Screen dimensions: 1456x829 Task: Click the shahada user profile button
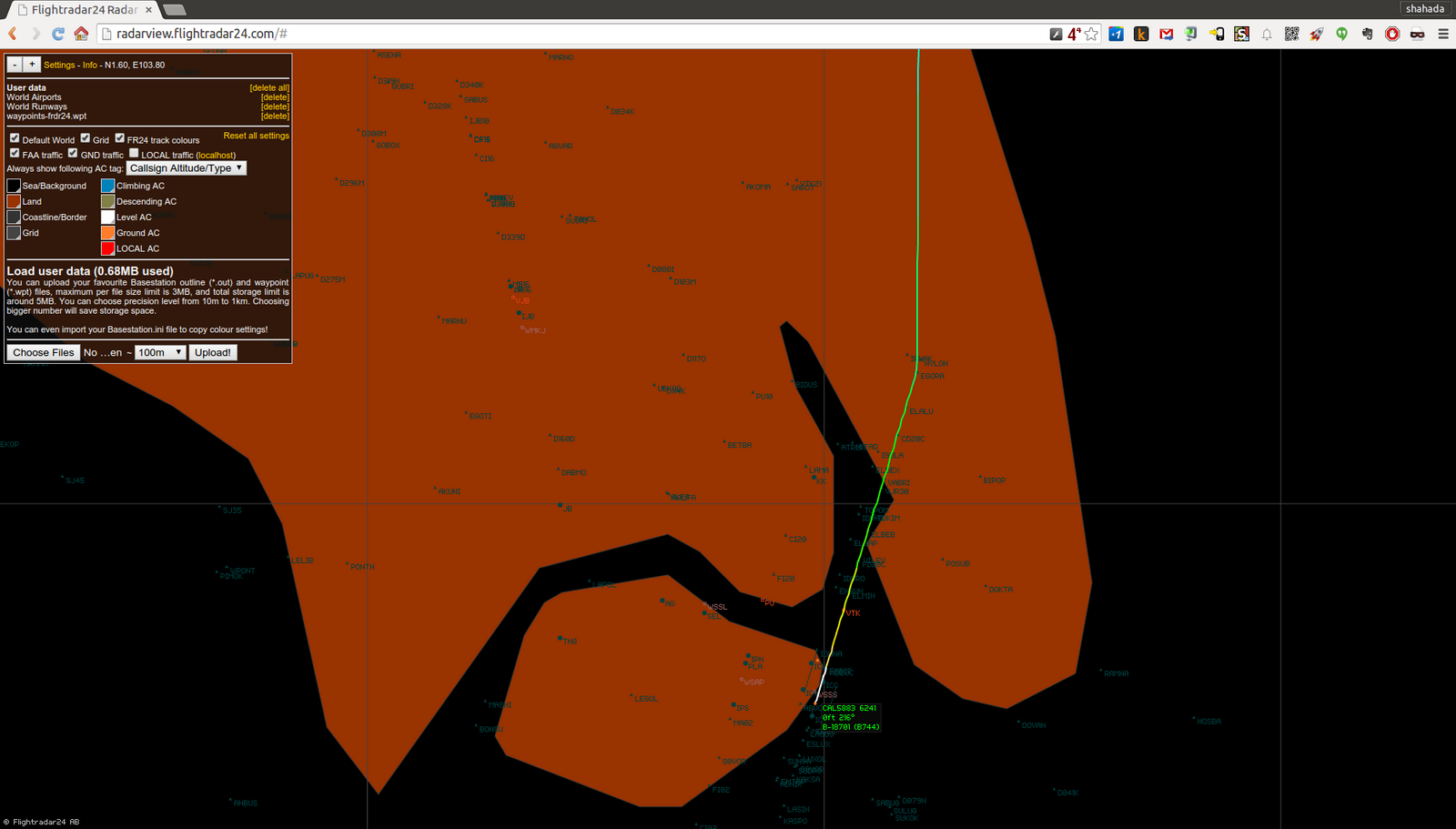1424,8
